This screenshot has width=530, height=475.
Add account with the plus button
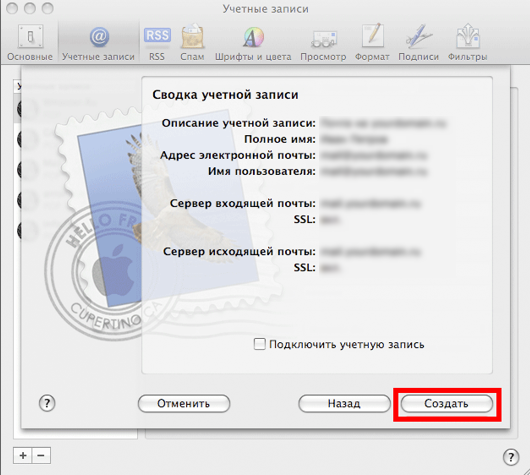[x=23, y=456]
